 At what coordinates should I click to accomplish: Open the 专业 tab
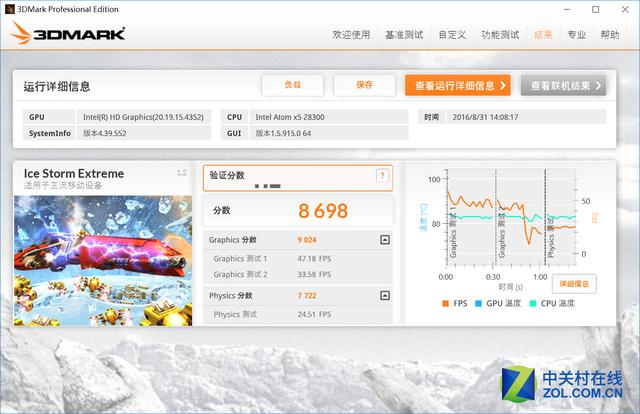tap(577, 35)
